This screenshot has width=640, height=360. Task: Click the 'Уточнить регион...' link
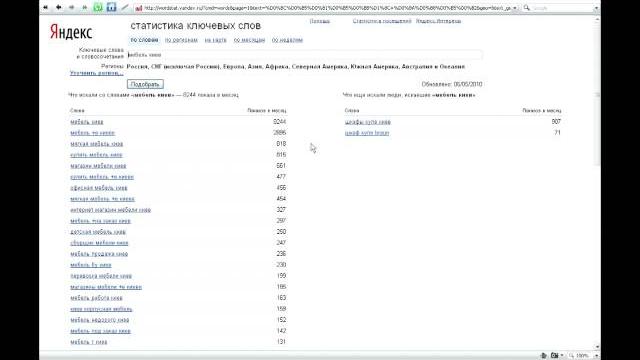pyautogui.click(x=96, y=73)
